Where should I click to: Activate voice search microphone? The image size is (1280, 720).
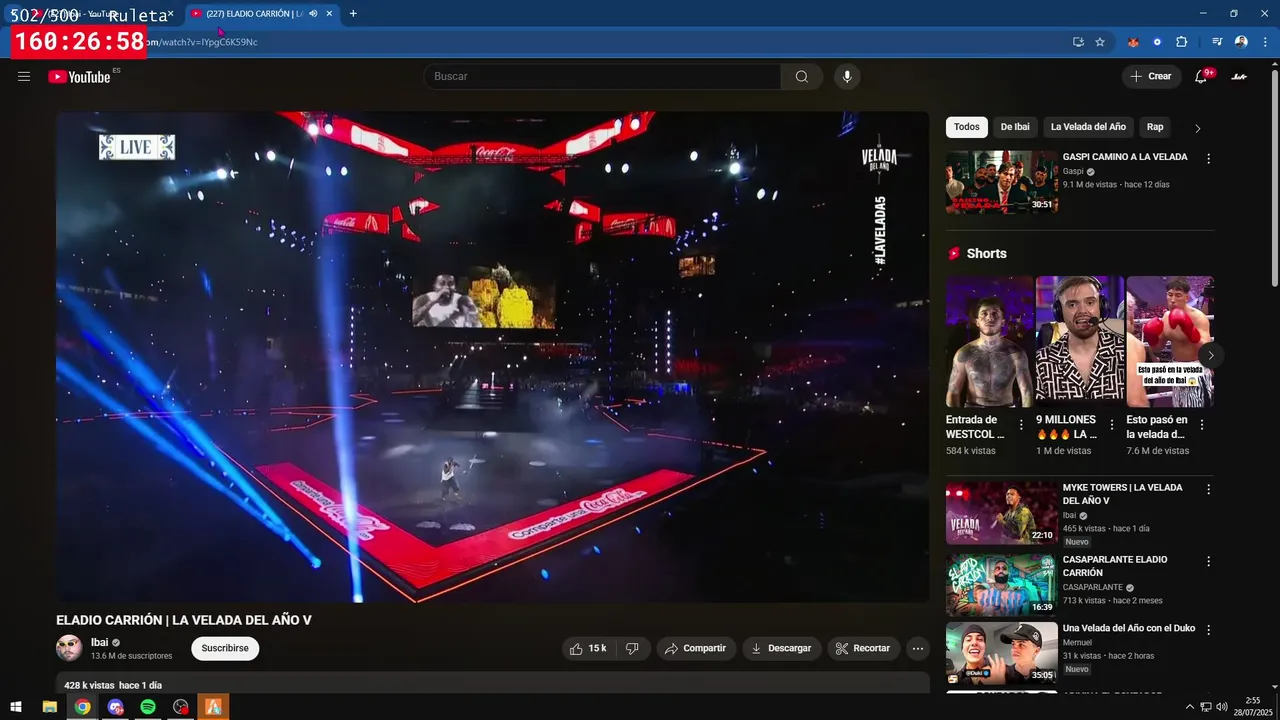(847, 76)
